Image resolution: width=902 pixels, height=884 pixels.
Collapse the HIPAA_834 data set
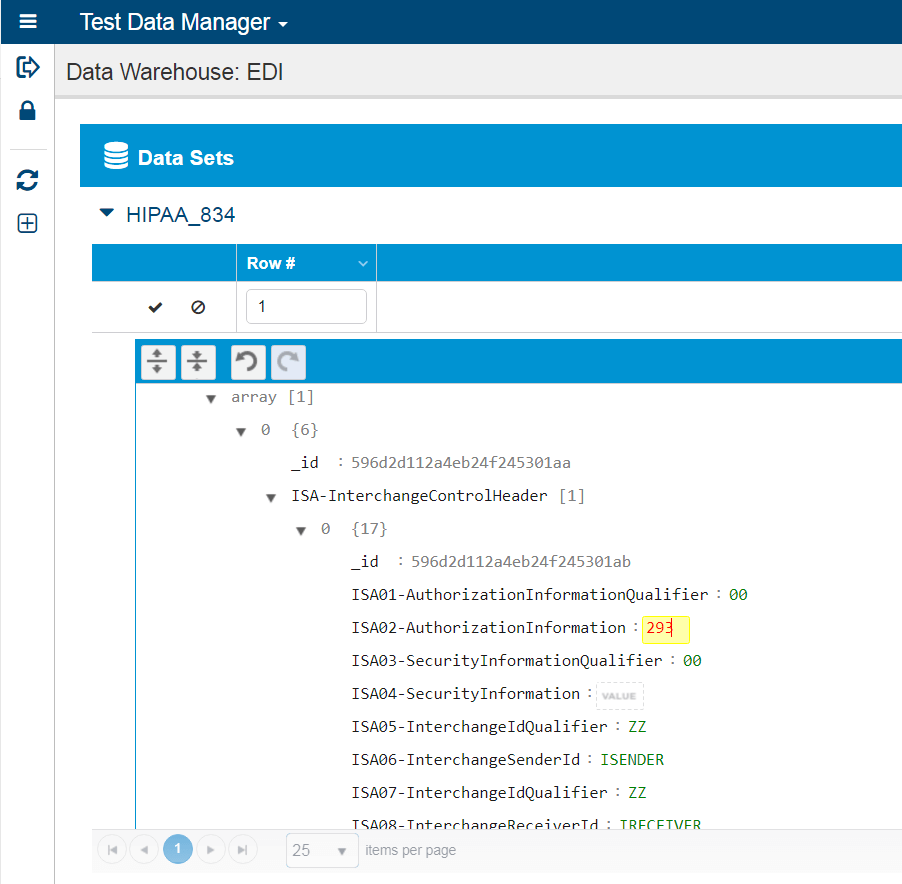107,213
